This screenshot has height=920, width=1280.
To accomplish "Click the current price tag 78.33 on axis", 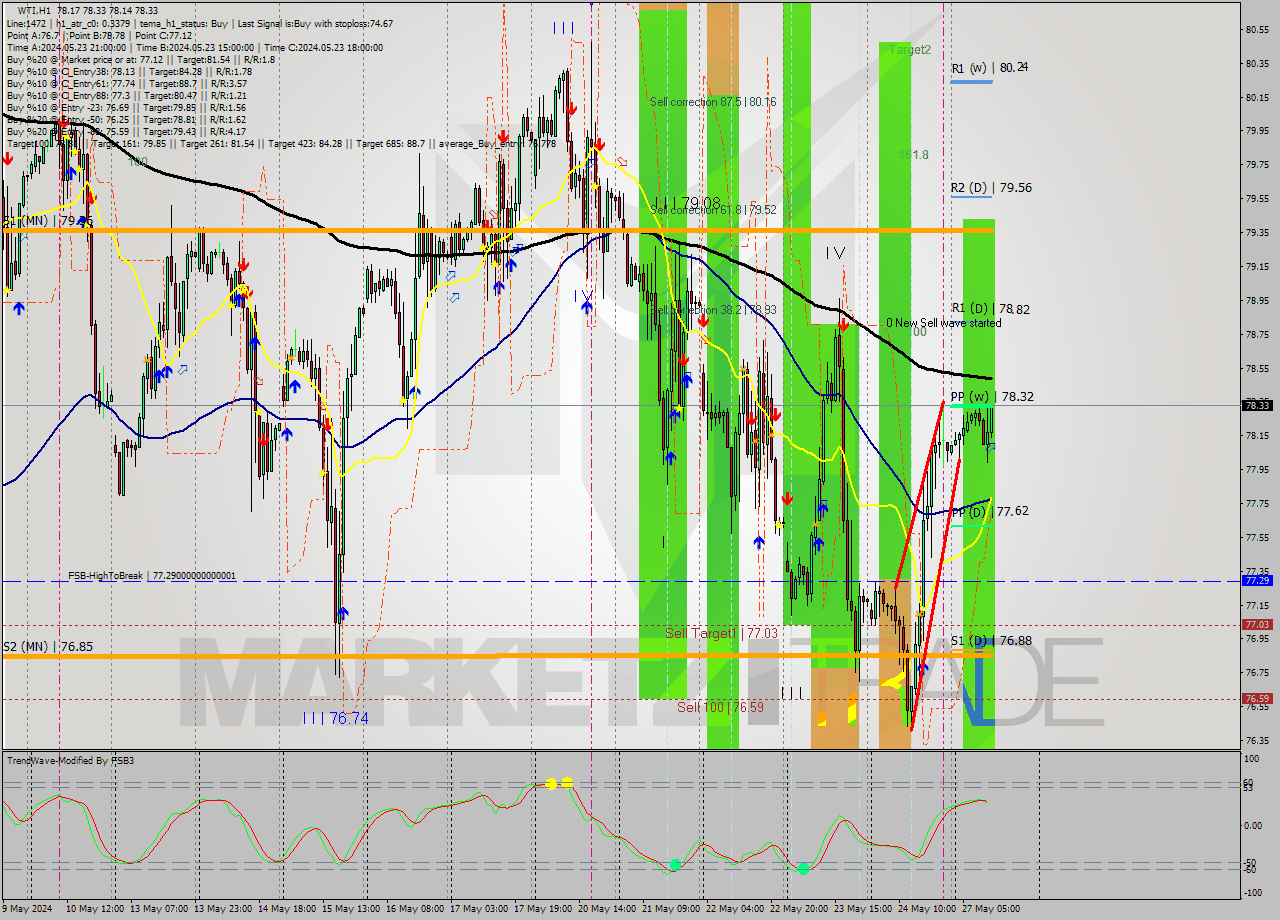I will tap(1257, 405).
